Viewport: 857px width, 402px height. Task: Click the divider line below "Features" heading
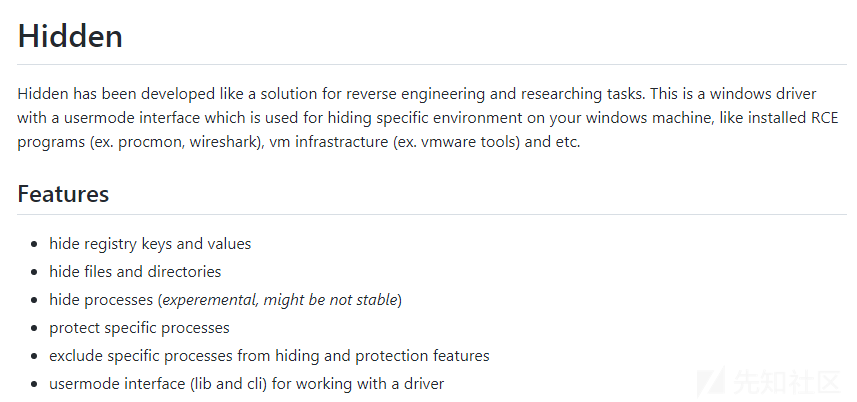(x=432, y=214)
